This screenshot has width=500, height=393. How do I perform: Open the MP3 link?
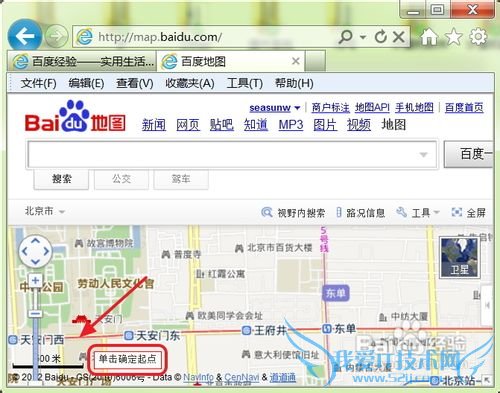click(x=291, y=125)
